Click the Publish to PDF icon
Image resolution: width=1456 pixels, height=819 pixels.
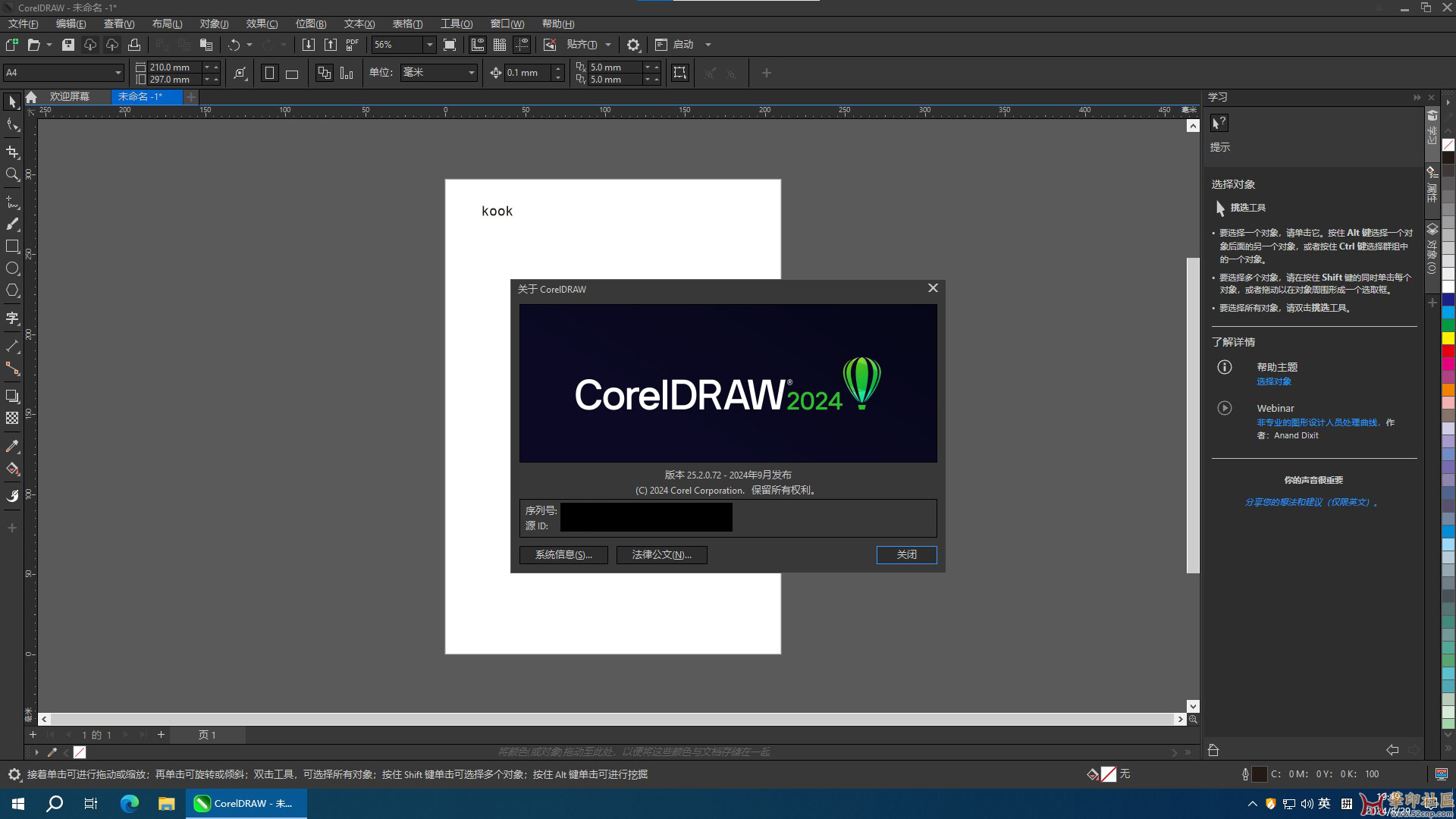tap(353, 45)
